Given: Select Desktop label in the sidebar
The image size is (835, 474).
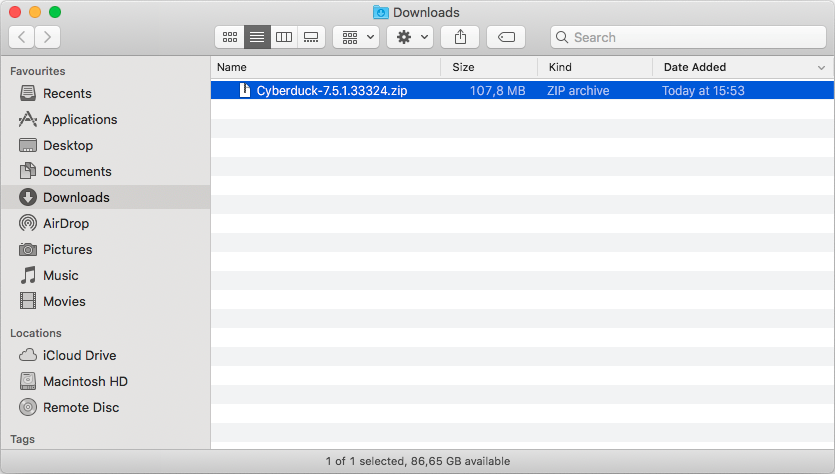Looking at the screenshot, I should [68, 145].
